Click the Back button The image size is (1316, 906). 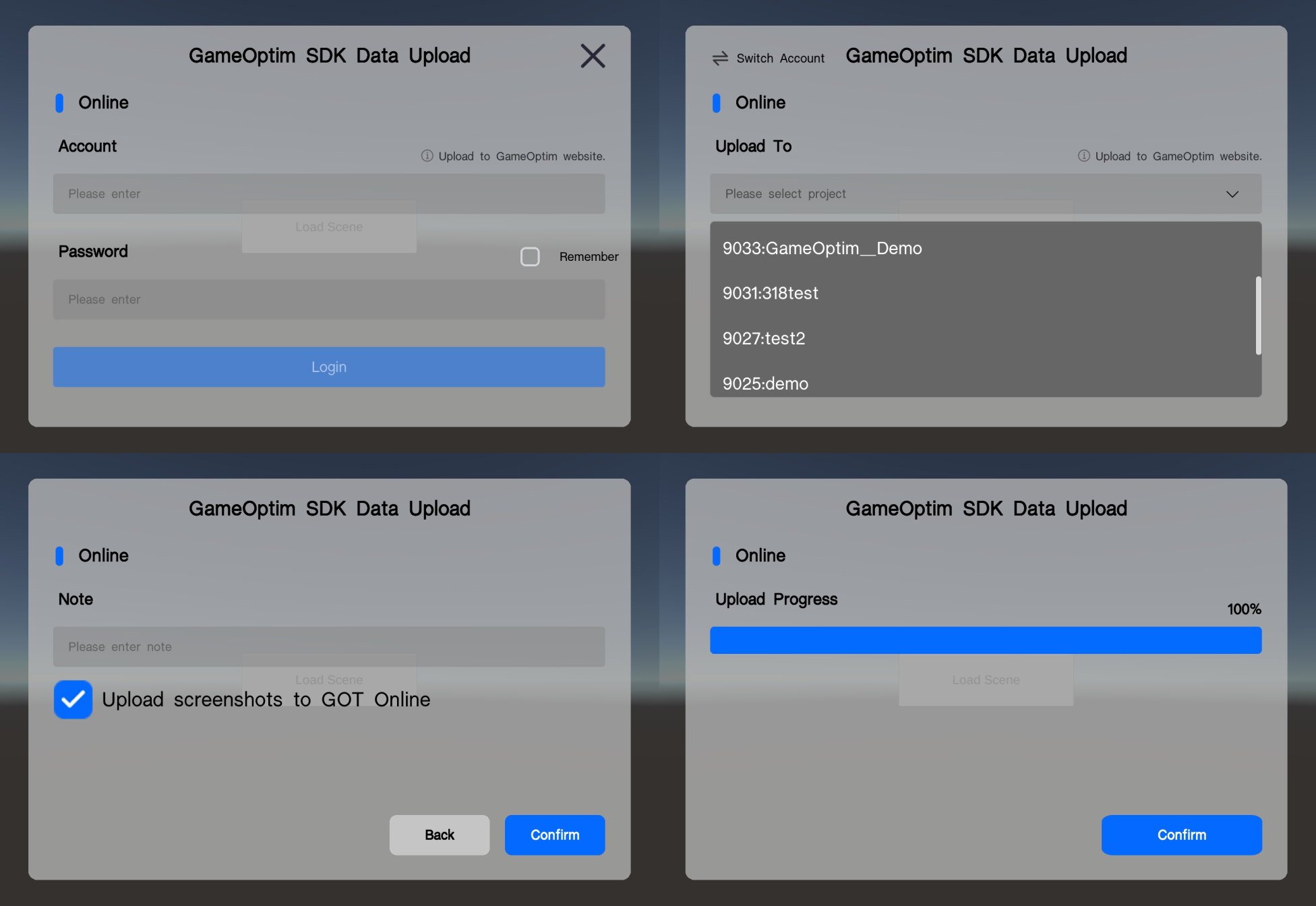click(440, 835)
